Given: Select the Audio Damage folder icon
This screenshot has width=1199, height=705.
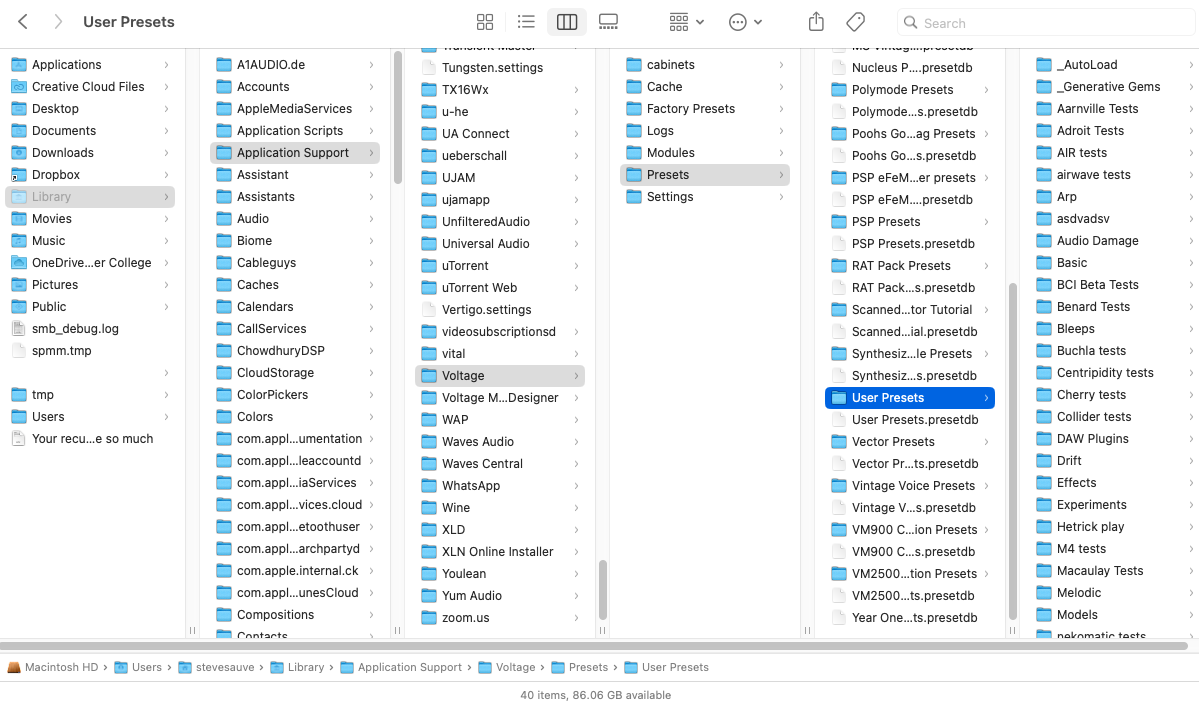Looking at the screenshot, I should click(x=1044, y=241).
